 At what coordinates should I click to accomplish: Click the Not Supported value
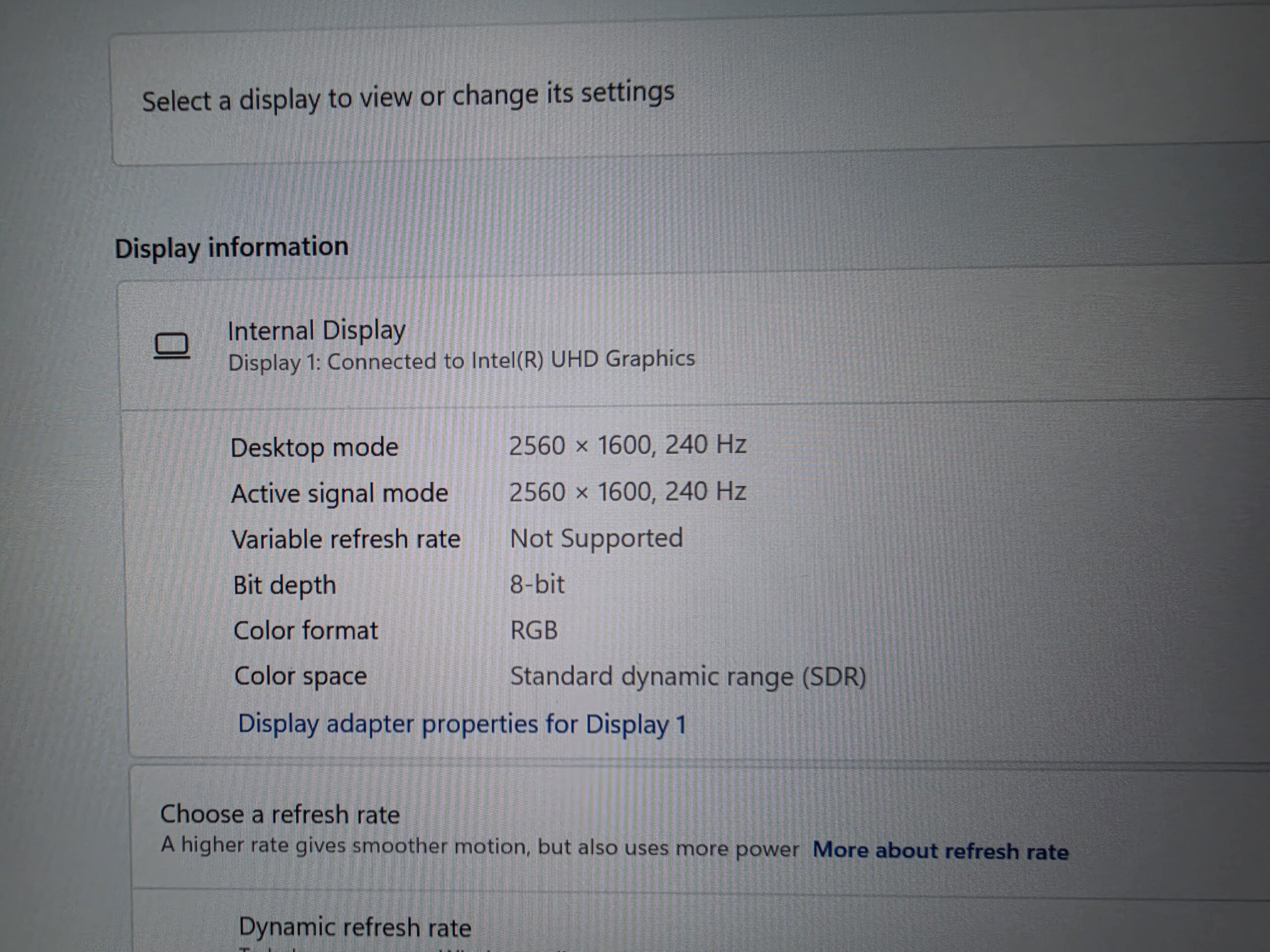coord(596,539)
